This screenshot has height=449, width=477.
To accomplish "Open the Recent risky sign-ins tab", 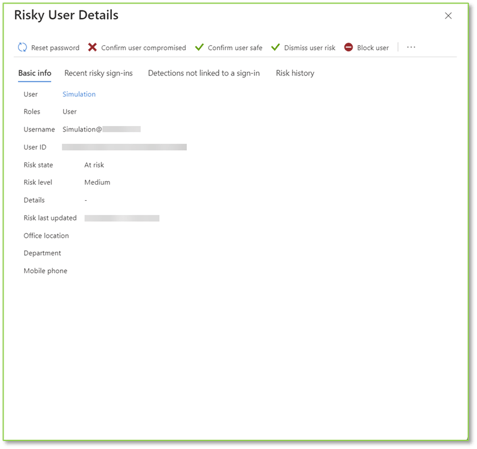I will tap(98, 73).
